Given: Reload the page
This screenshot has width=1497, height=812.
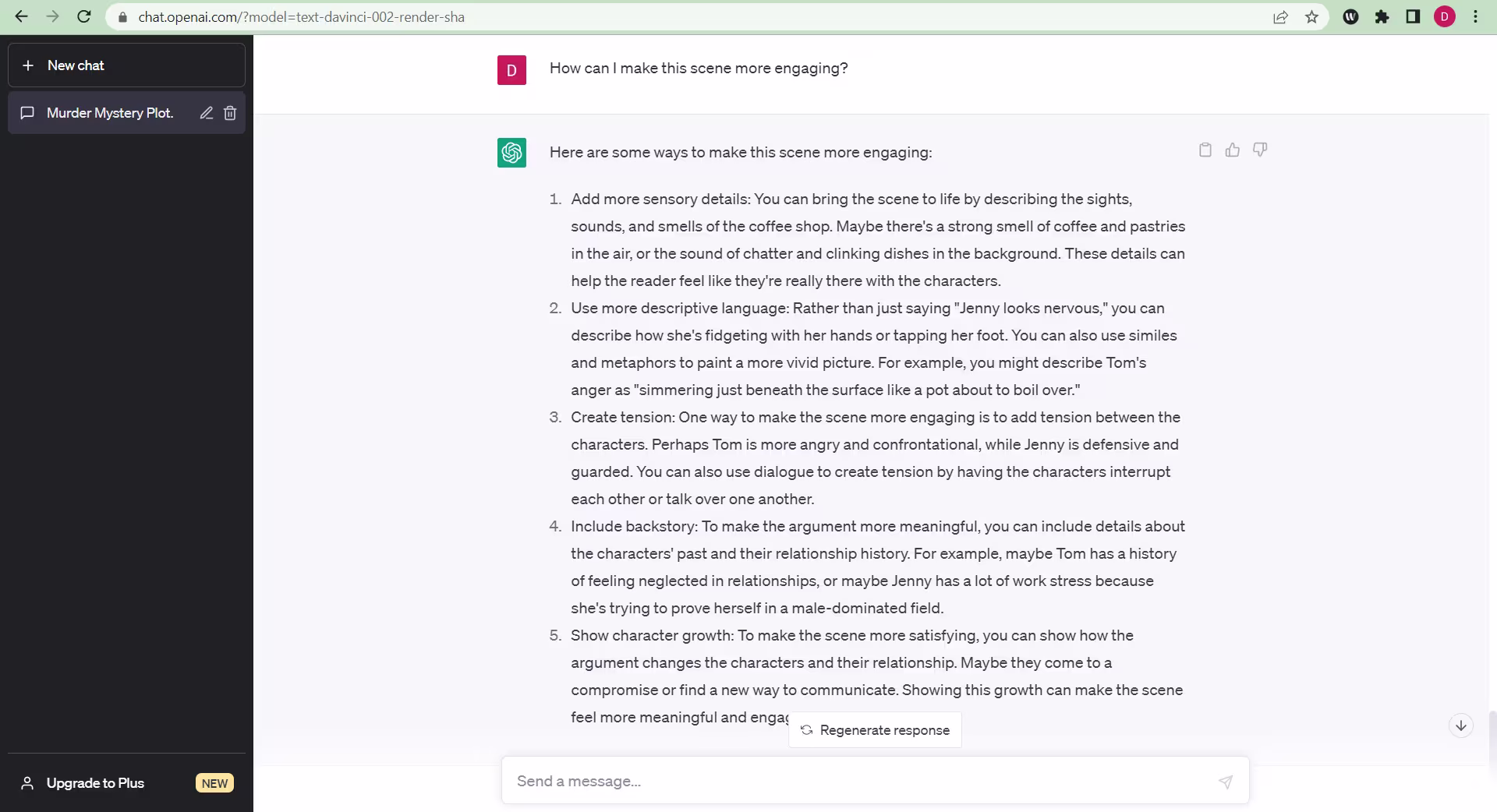Looking at the screenshot, I should [84, 17].
